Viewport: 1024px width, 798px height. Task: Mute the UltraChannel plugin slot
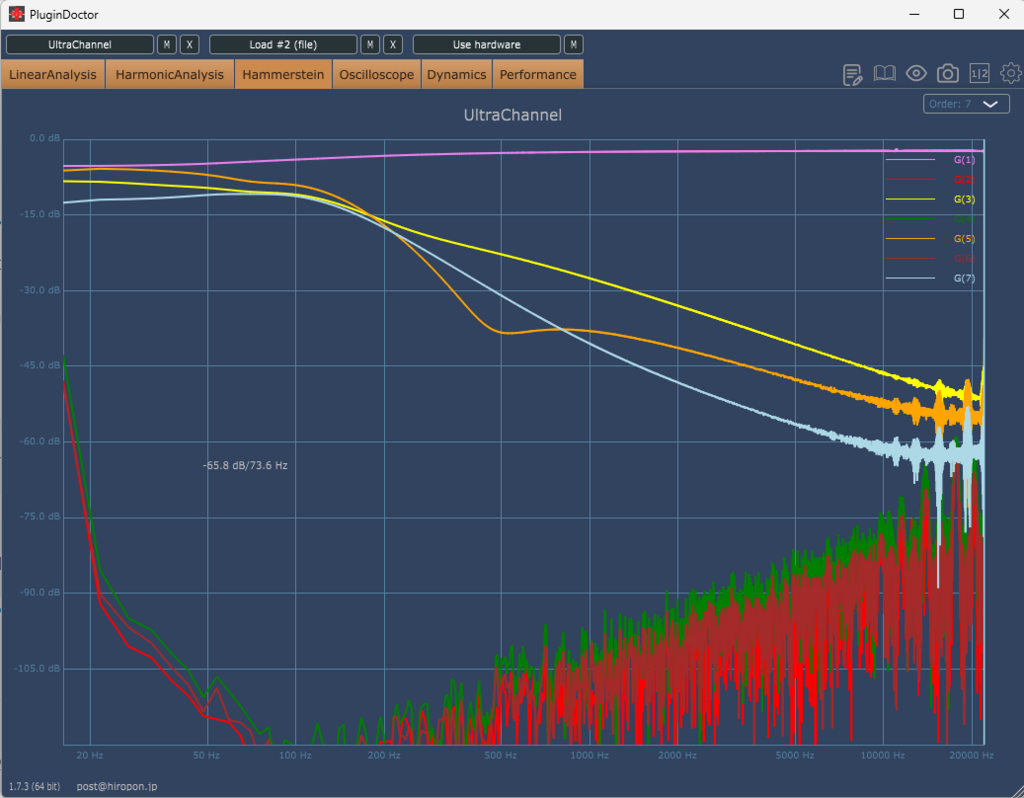click(167, 44)
